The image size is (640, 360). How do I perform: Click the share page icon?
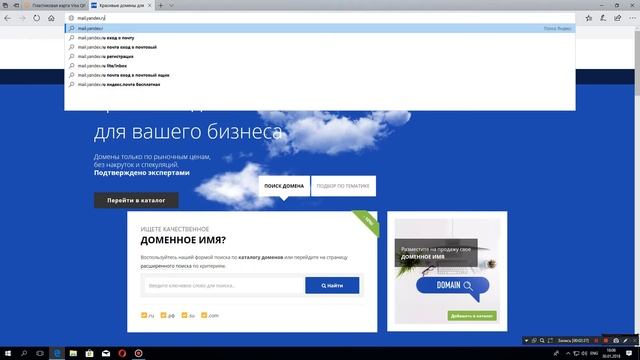[x=618, y=18]
